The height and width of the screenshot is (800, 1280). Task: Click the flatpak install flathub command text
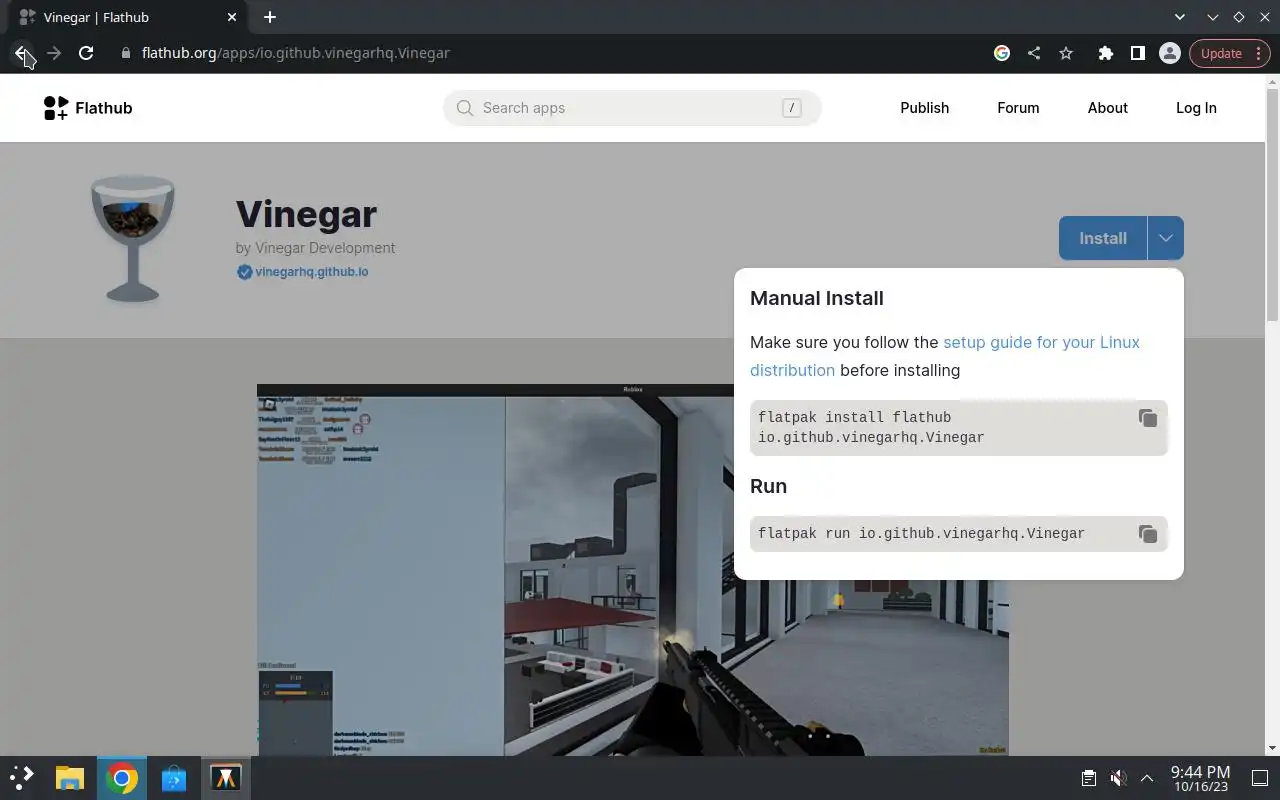[x=871, y=427]
